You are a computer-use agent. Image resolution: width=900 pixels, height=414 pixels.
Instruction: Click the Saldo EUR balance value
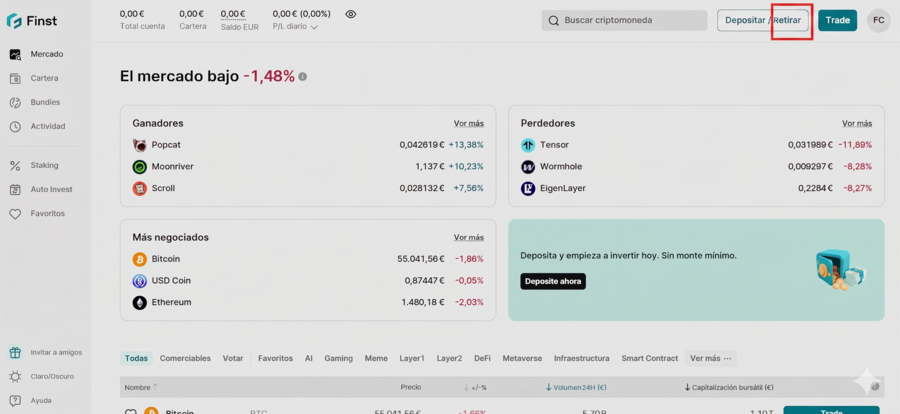coord(233,14)
